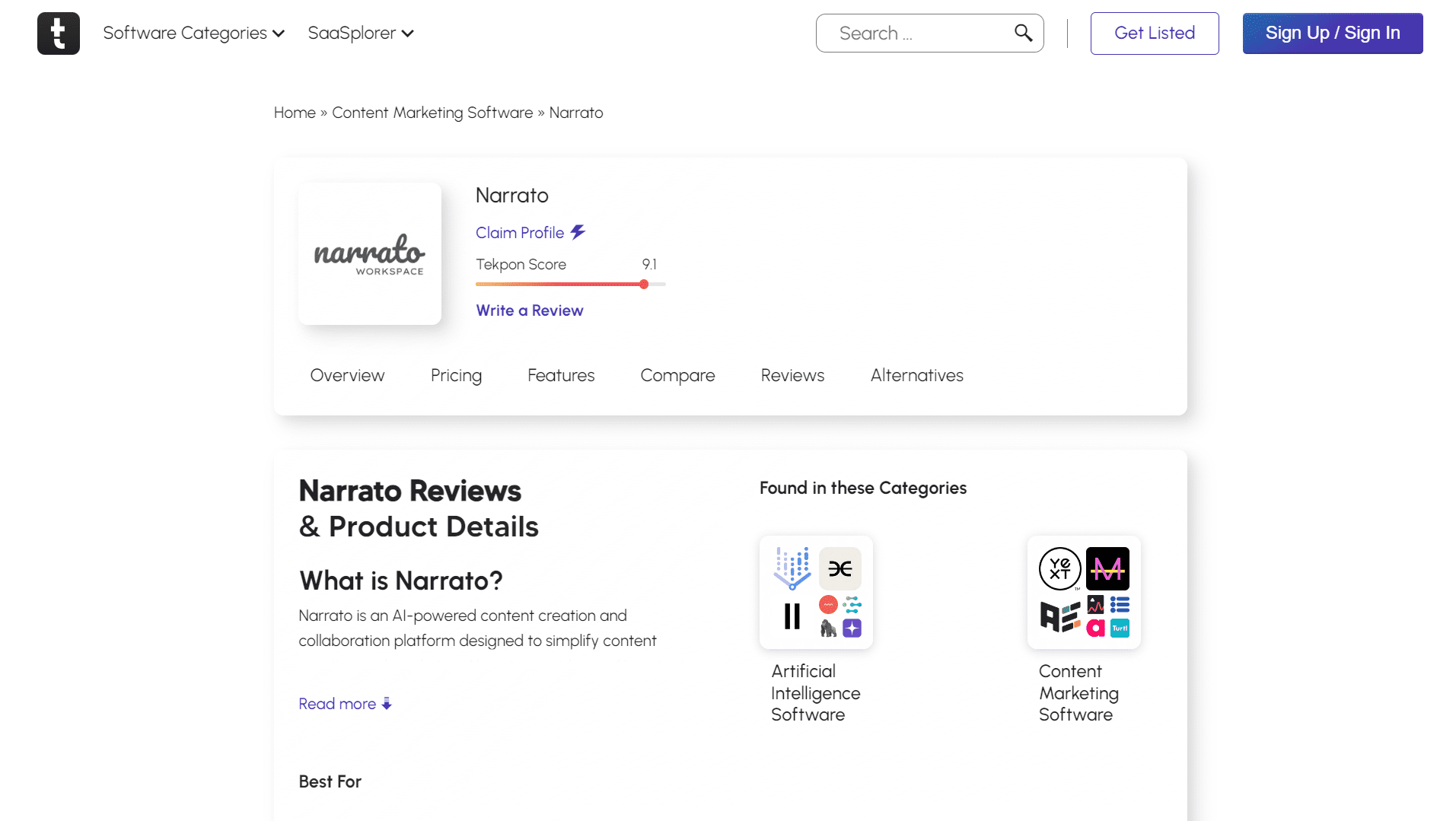This screenshot has width=1456, height=821.
Task: Click the 'Best For' heading
Action: 330,781
